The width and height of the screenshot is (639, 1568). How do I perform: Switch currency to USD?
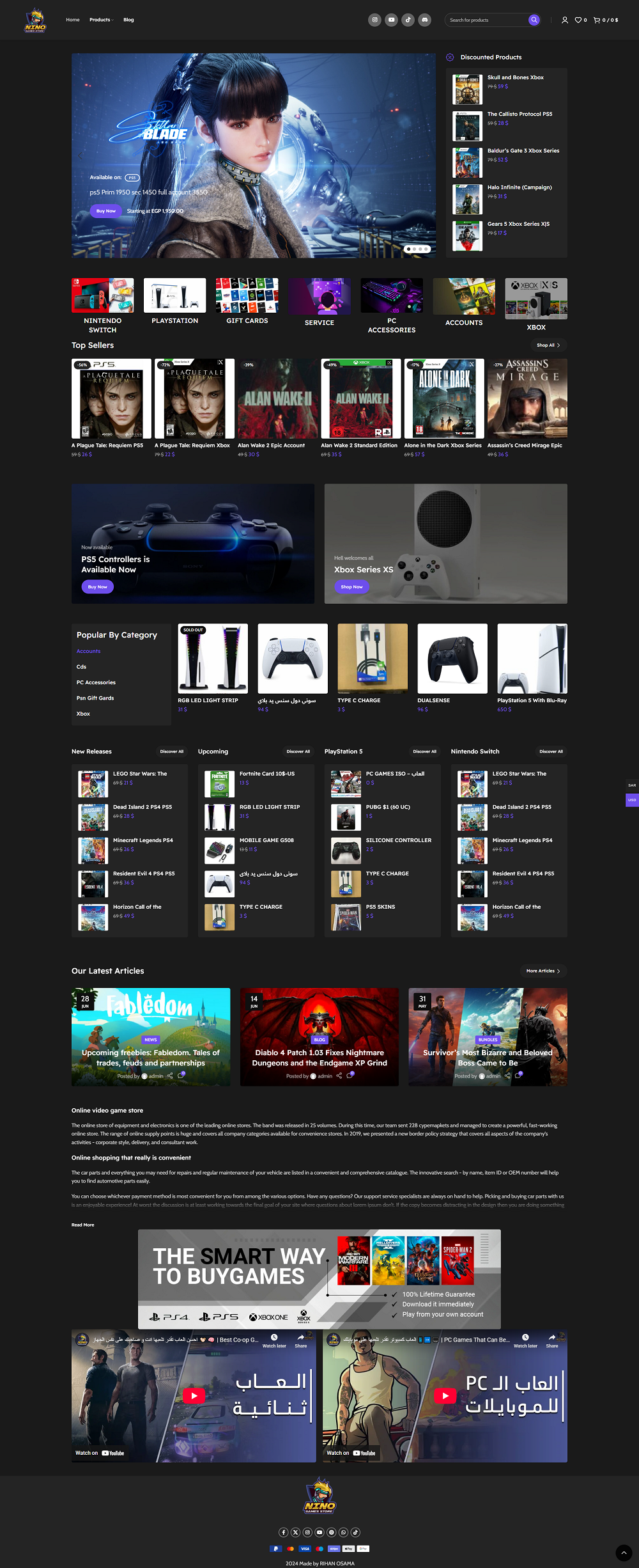pyautogui.click(x=632, y=800)
